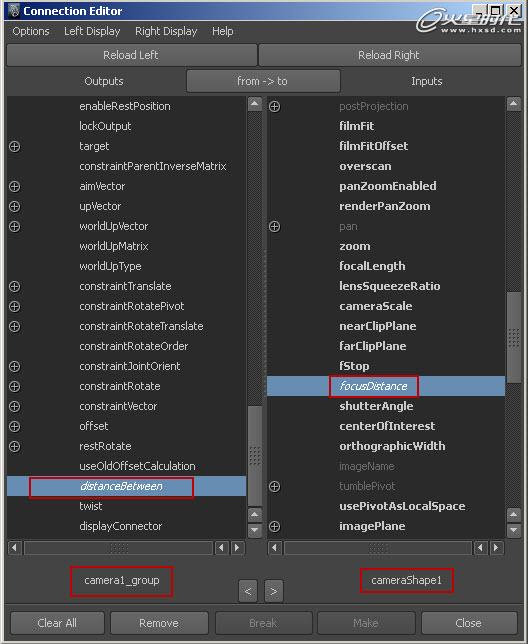Select focusDistance in Inputs list
The height and width of the screenshot is (644, 528).
click(x=386, y=386)
